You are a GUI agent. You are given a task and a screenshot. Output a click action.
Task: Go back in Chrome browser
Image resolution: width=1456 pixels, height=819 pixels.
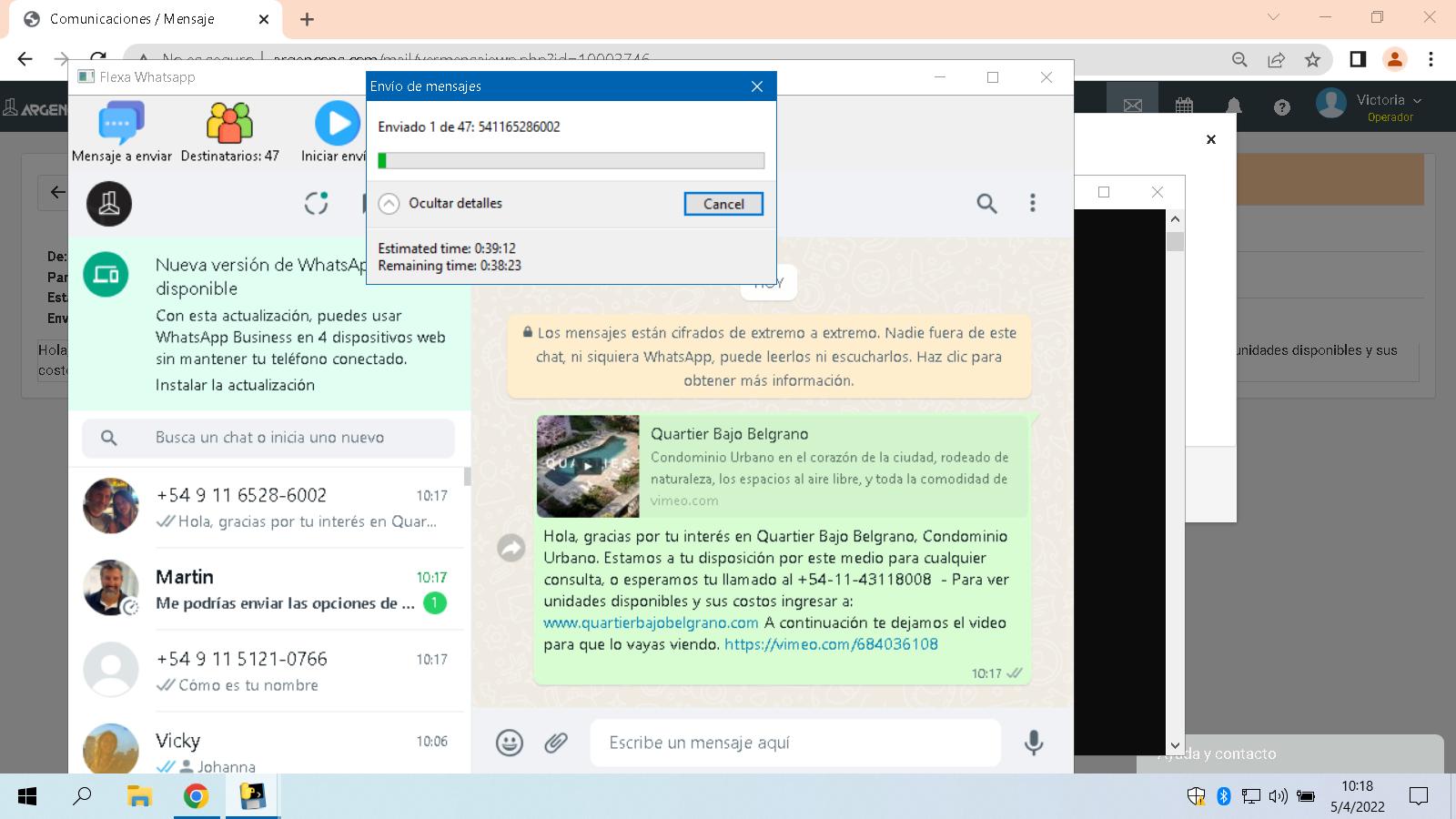pyautogui.click(x=25, y=59)
